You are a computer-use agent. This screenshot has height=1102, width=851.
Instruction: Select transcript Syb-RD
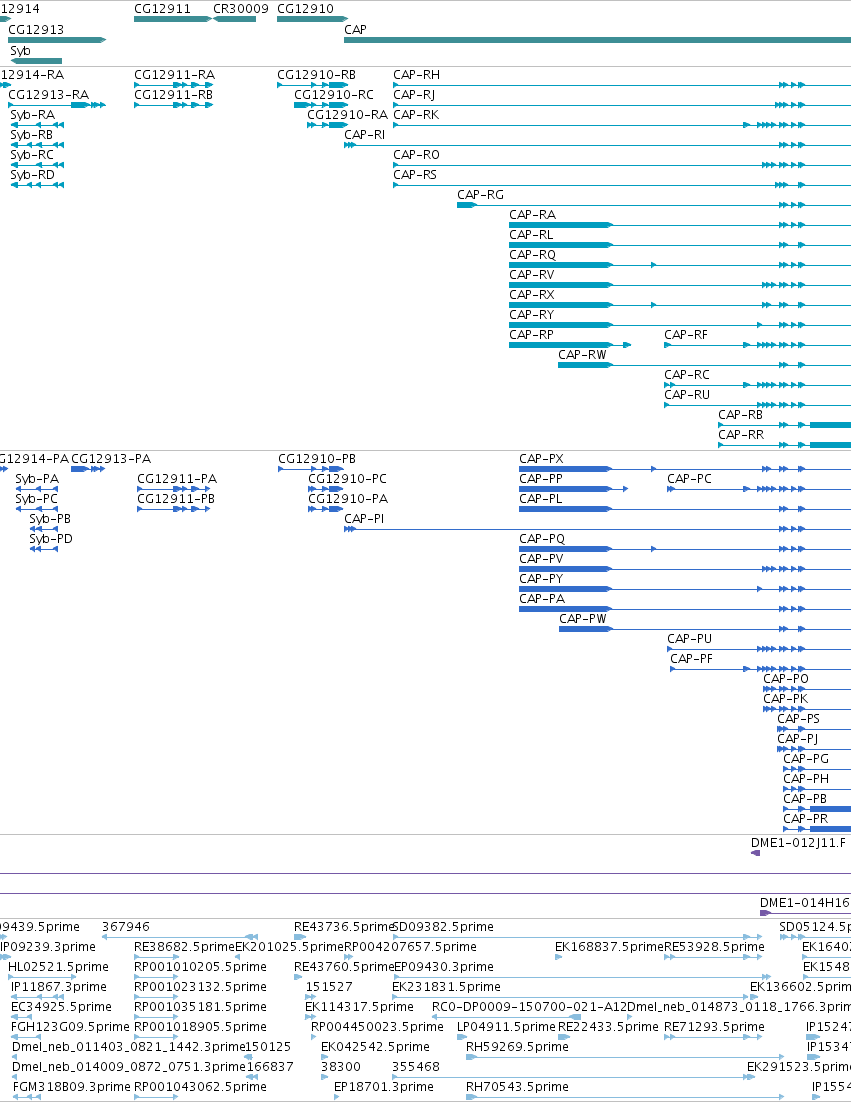click(37, 185)
